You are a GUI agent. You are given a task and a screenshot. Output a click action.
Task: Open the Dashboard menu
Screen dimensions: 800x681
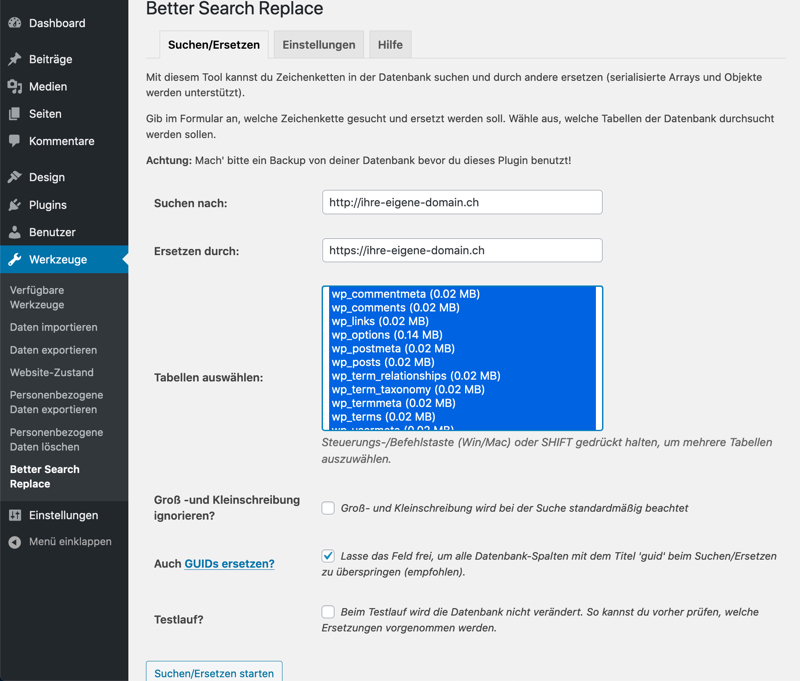coord(57,23)
